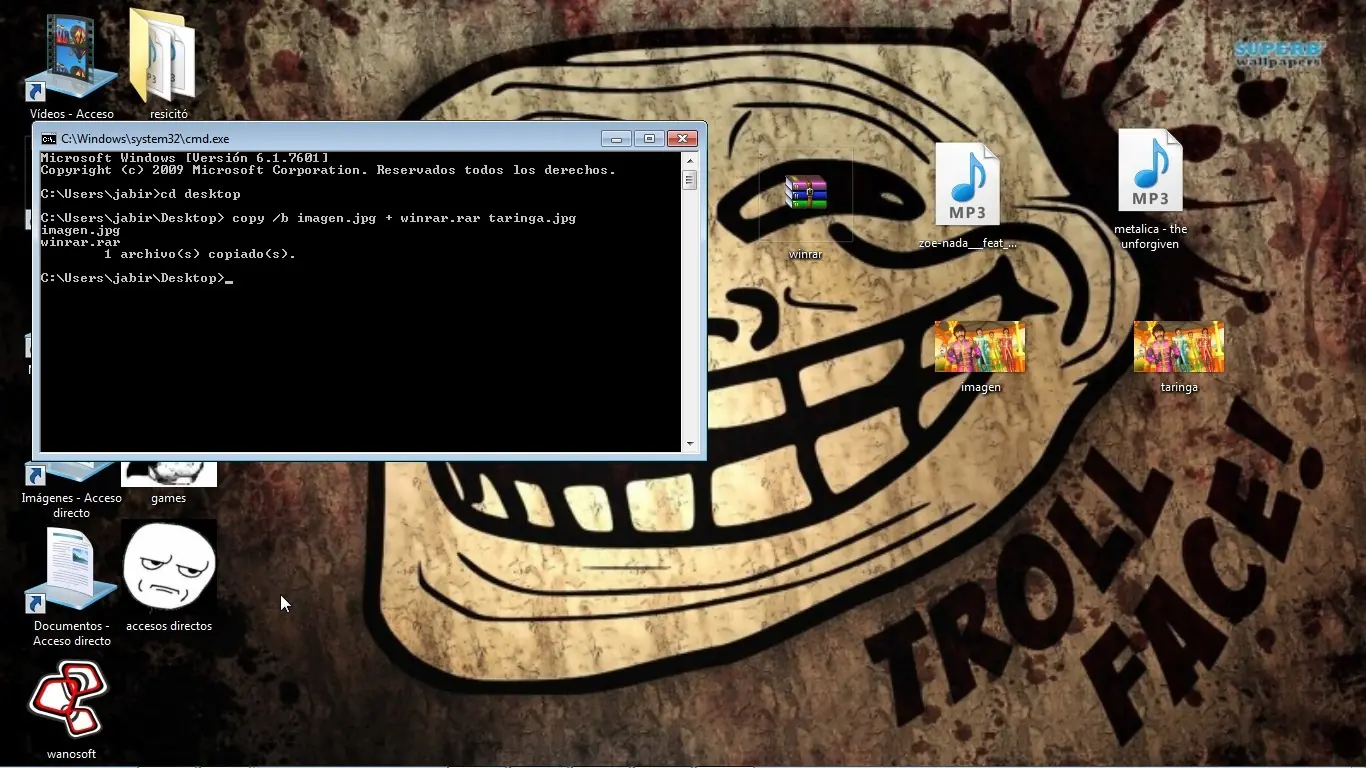
Task: Maximize the cmd.exe window
Action: pos(649,138)
